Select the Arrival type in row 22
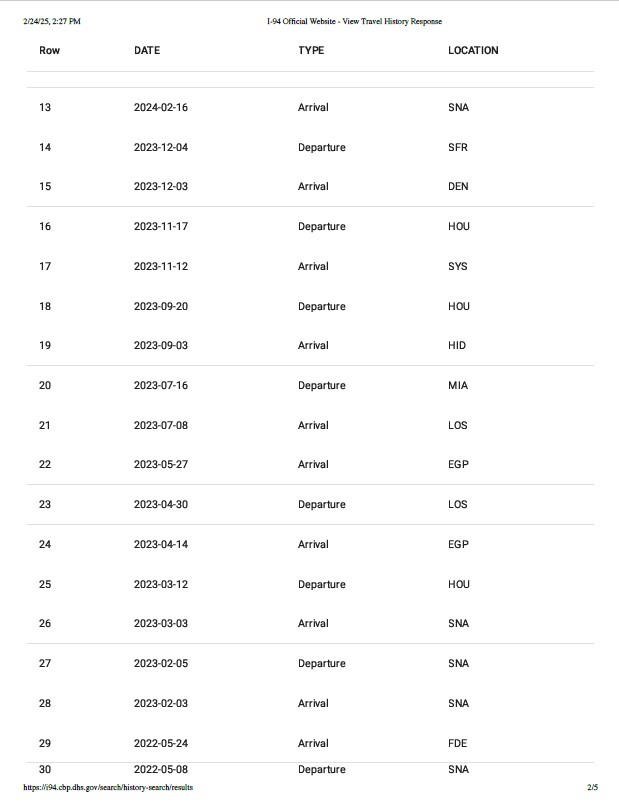Screen dimensions: 619x808 pyautogui.click(x=313, y=464)
